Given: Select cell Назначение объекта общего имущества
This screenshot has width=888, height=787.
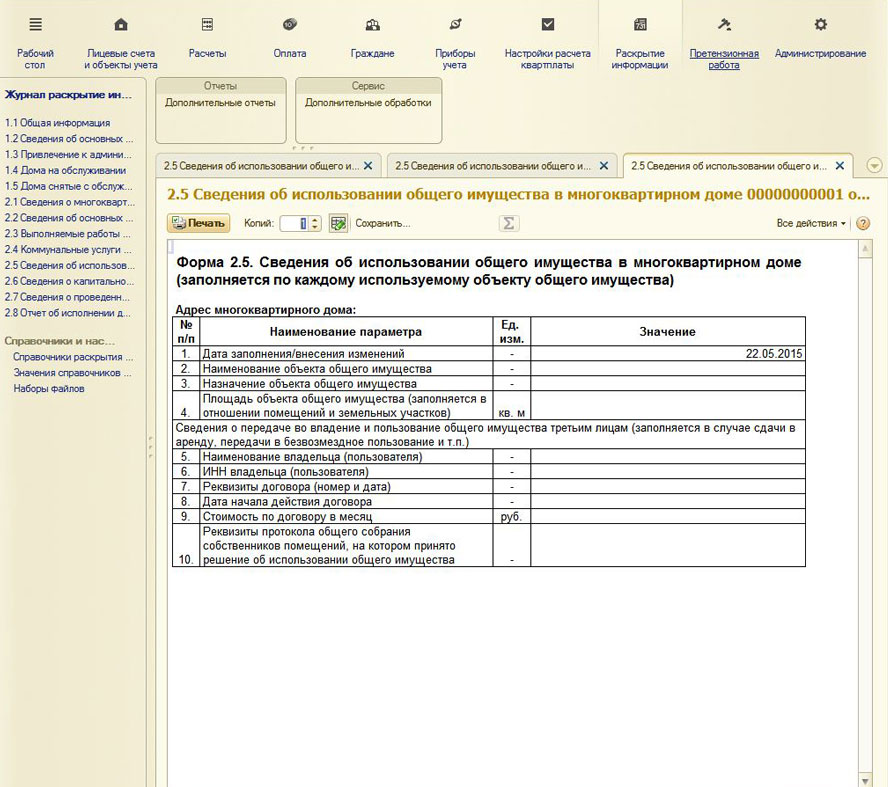Looking at the screenshot, I should click(346, 383).
